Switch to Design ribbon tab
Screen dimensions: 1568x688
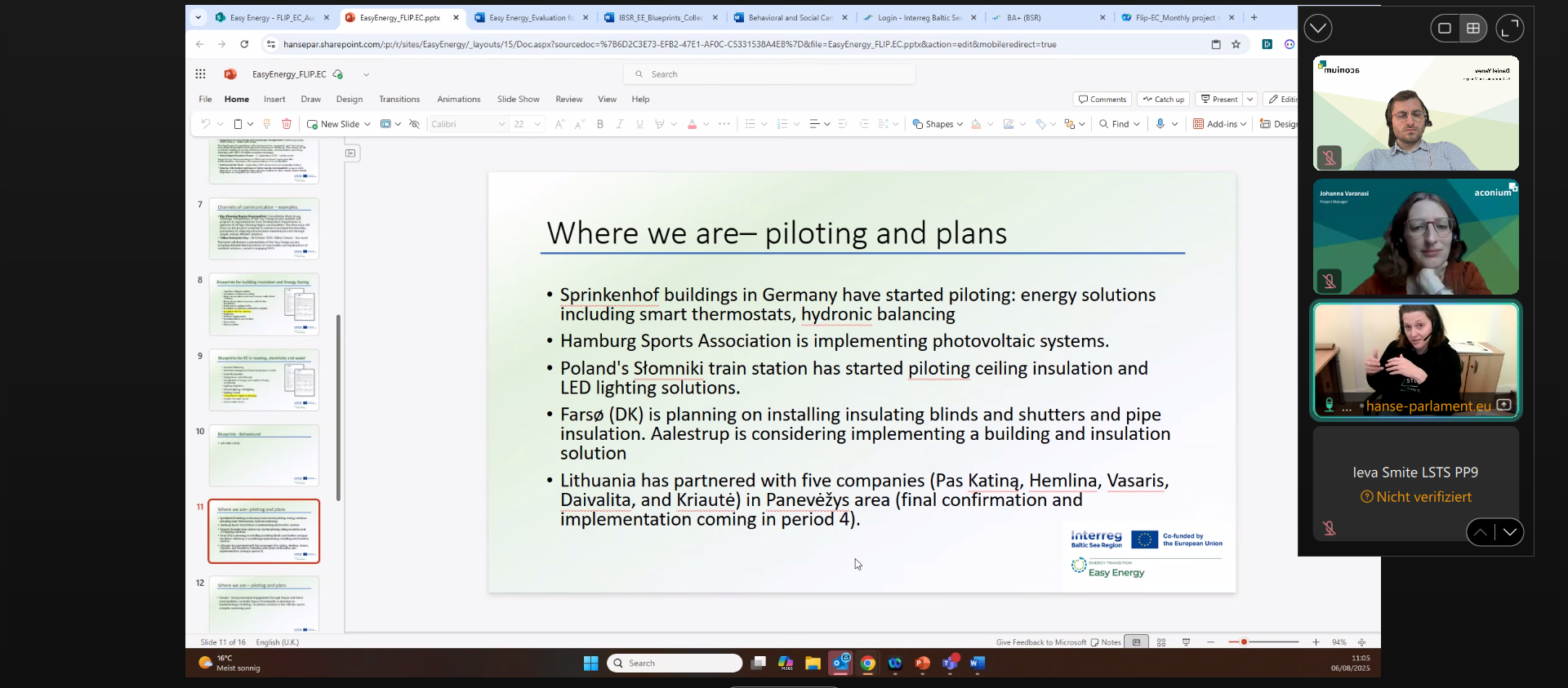pyautogui.click(x=349, y=100)
